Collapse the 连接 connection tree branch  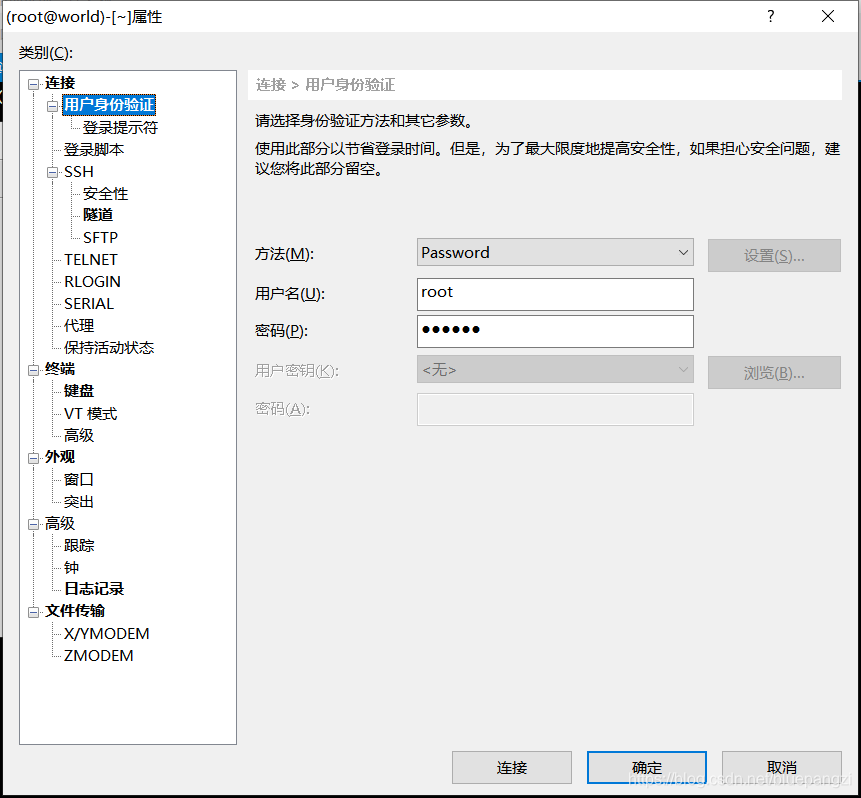point(34,82)
